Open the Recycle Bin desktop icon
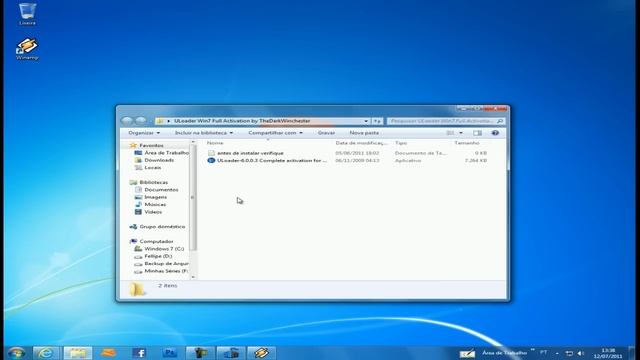640x360 pixels. click(27, 13)
